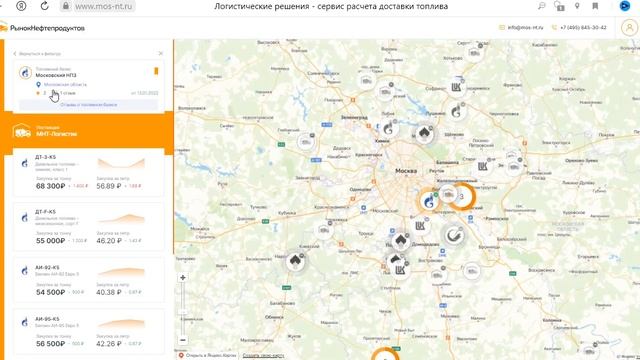Click the warehouse icon beside МНТ-Логистик

point(22,131)
